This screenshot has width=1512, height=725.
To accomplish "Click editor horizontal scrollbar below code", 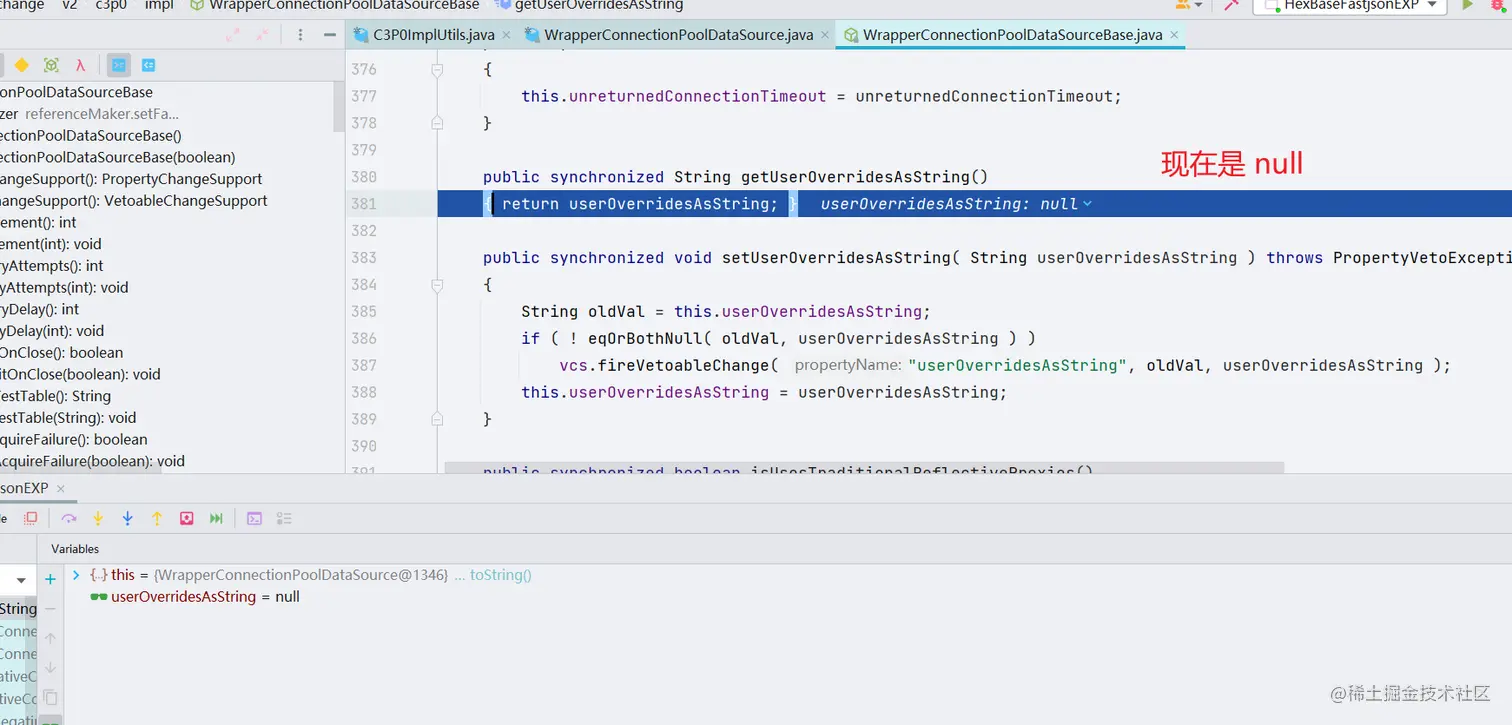I will click(x=864, y=467).
